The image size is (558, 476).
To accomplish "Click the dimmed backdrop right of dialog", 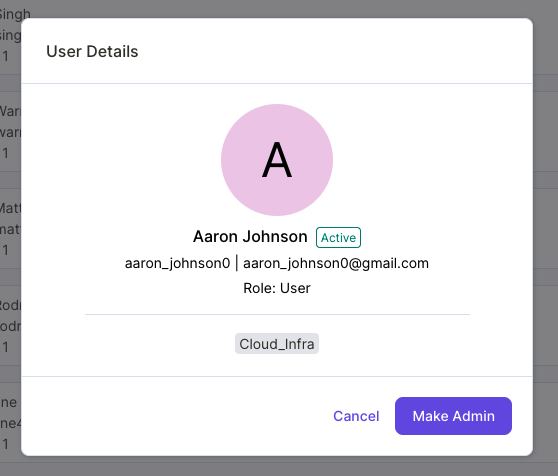I will [x=546, y=238].
